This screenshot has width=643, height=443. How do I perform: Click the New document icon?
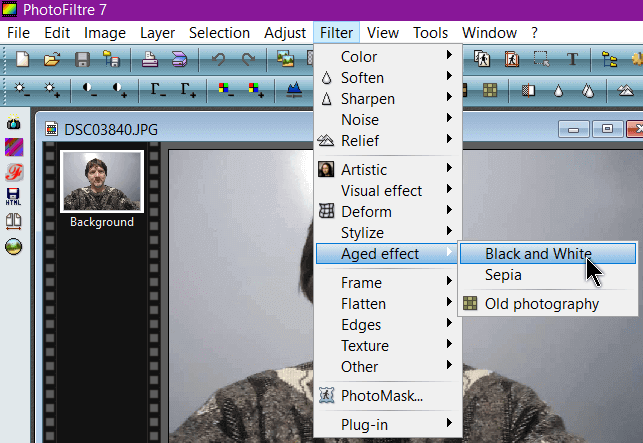point(22,59)
